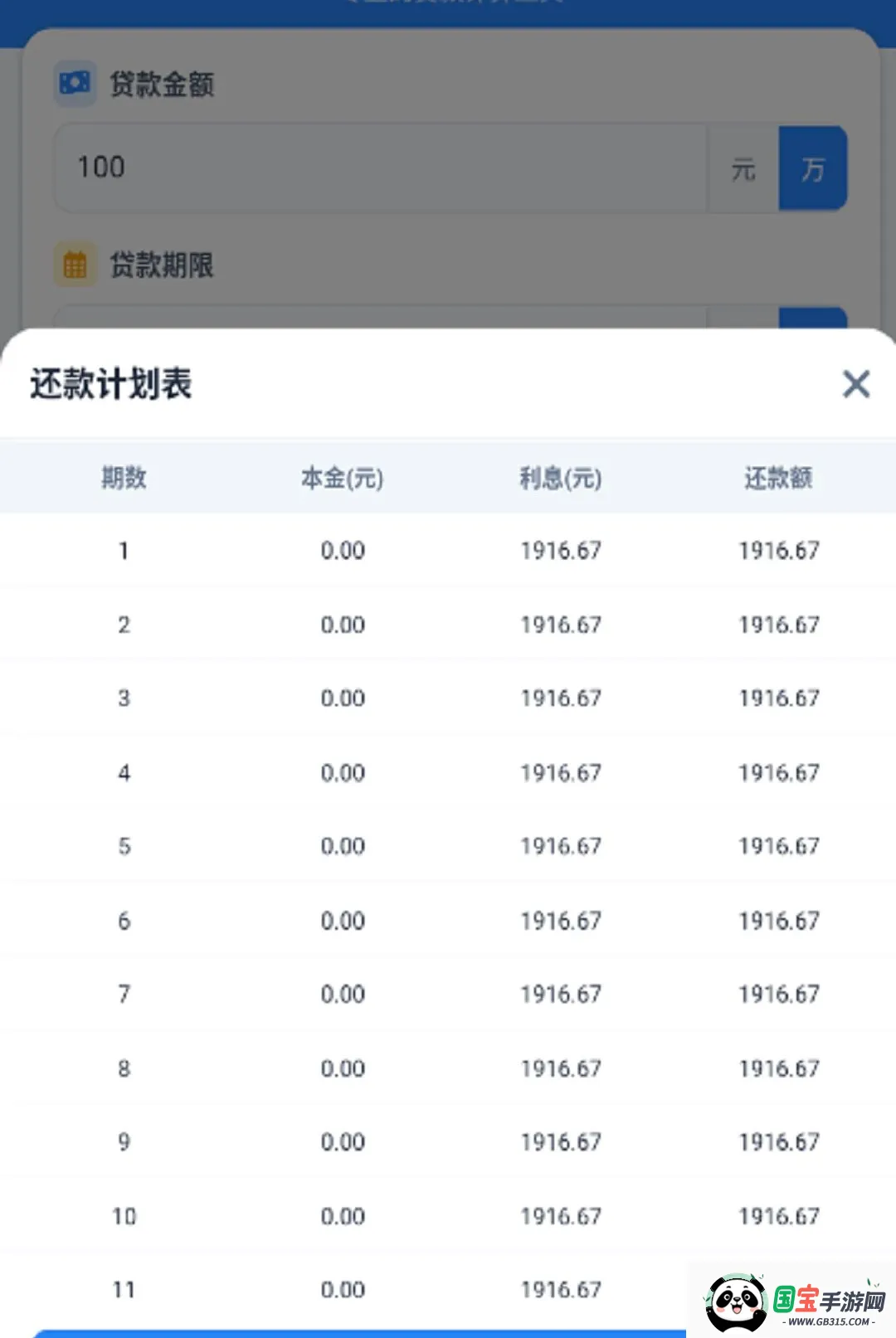Click principal 0.00 in period 5 row
This screenshot has height=1338, width=896.
(343, 846)
